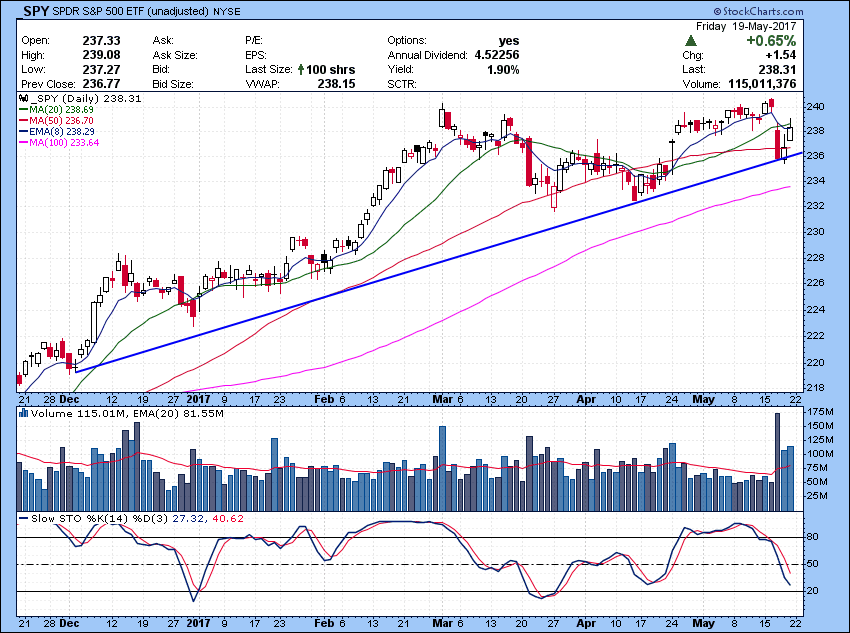This screenshot has height=633, width=850.
Task: Click the VWAP value 238.15
Action: (336, 84)
